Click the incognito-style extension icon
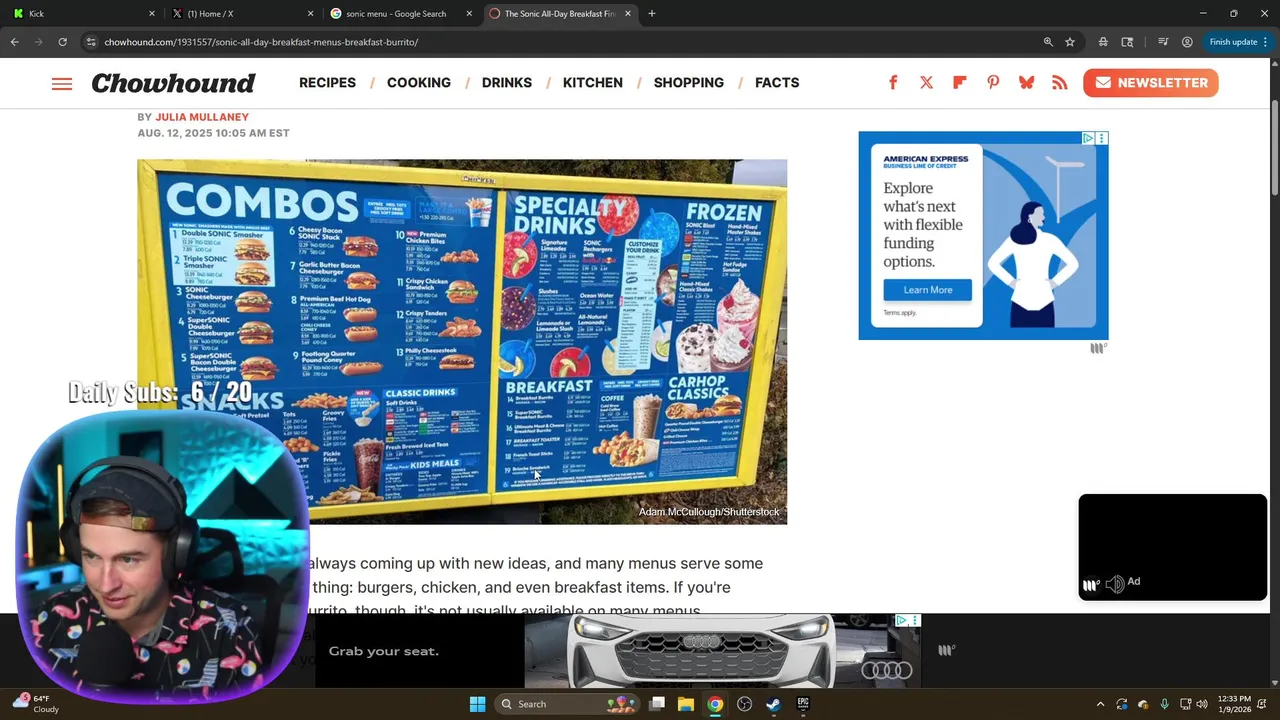This screenshot has height=720, width=1280. pos(1103,42)
